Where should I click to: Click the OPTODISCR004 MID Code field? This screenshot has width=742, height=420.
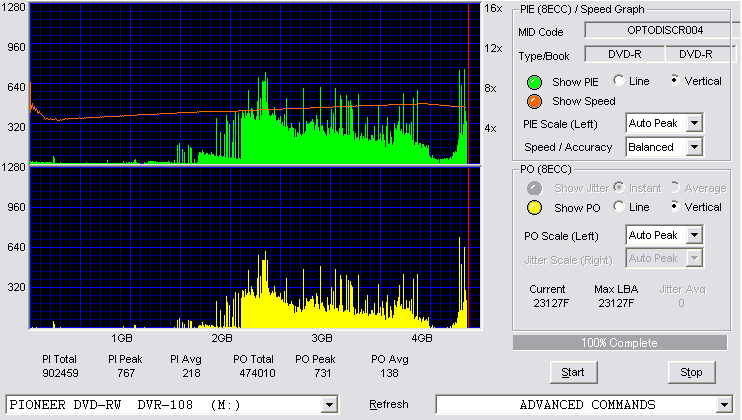(662, 30)
